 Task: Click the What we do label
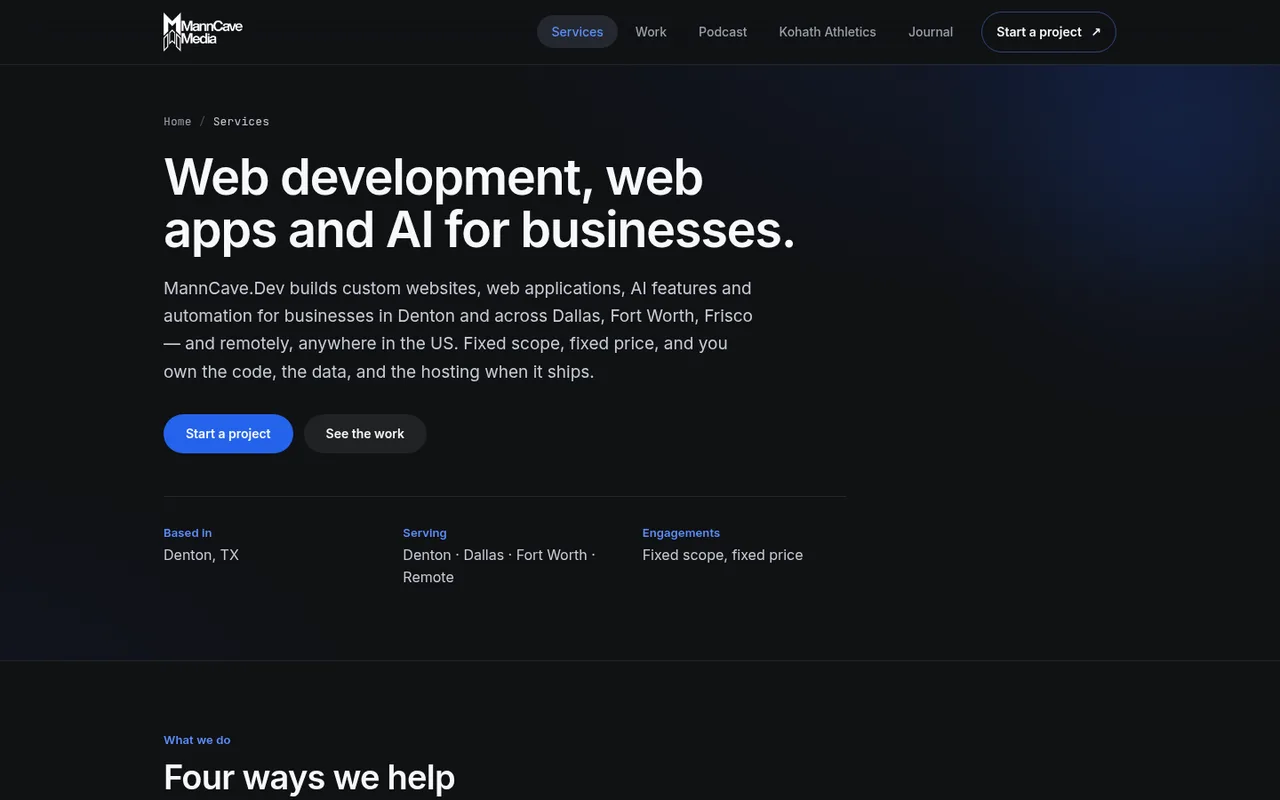pyautogui.click(x=197, y=740)
